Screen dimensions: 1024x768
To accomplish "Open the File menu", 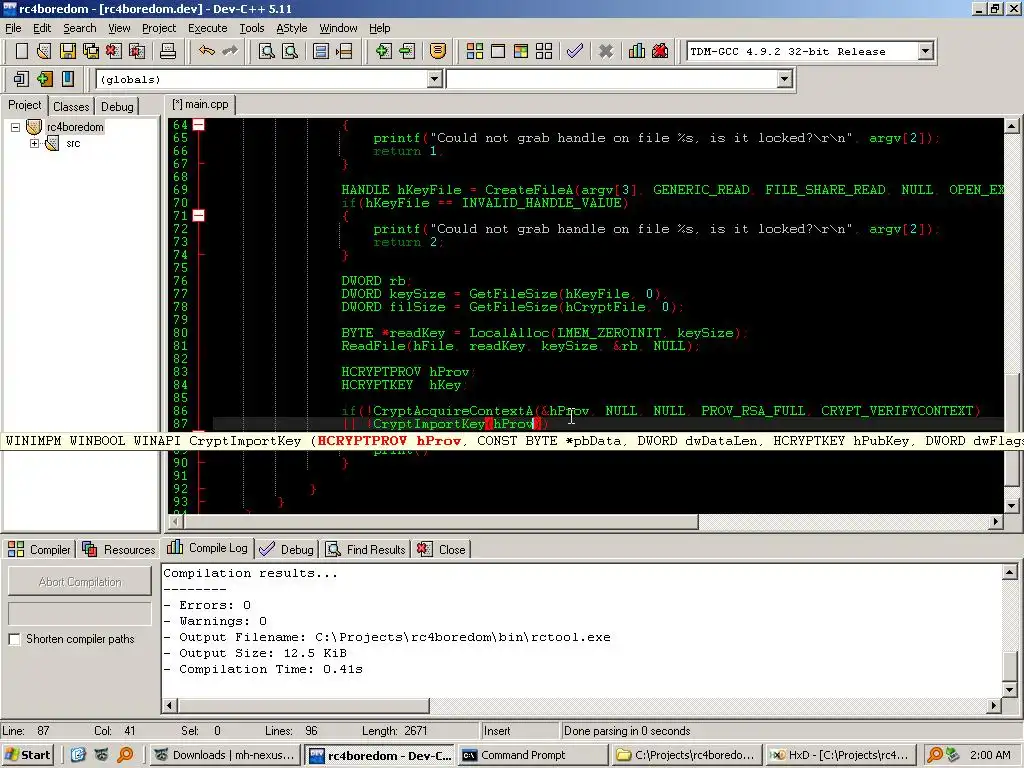I will click(x=13, y=28).
